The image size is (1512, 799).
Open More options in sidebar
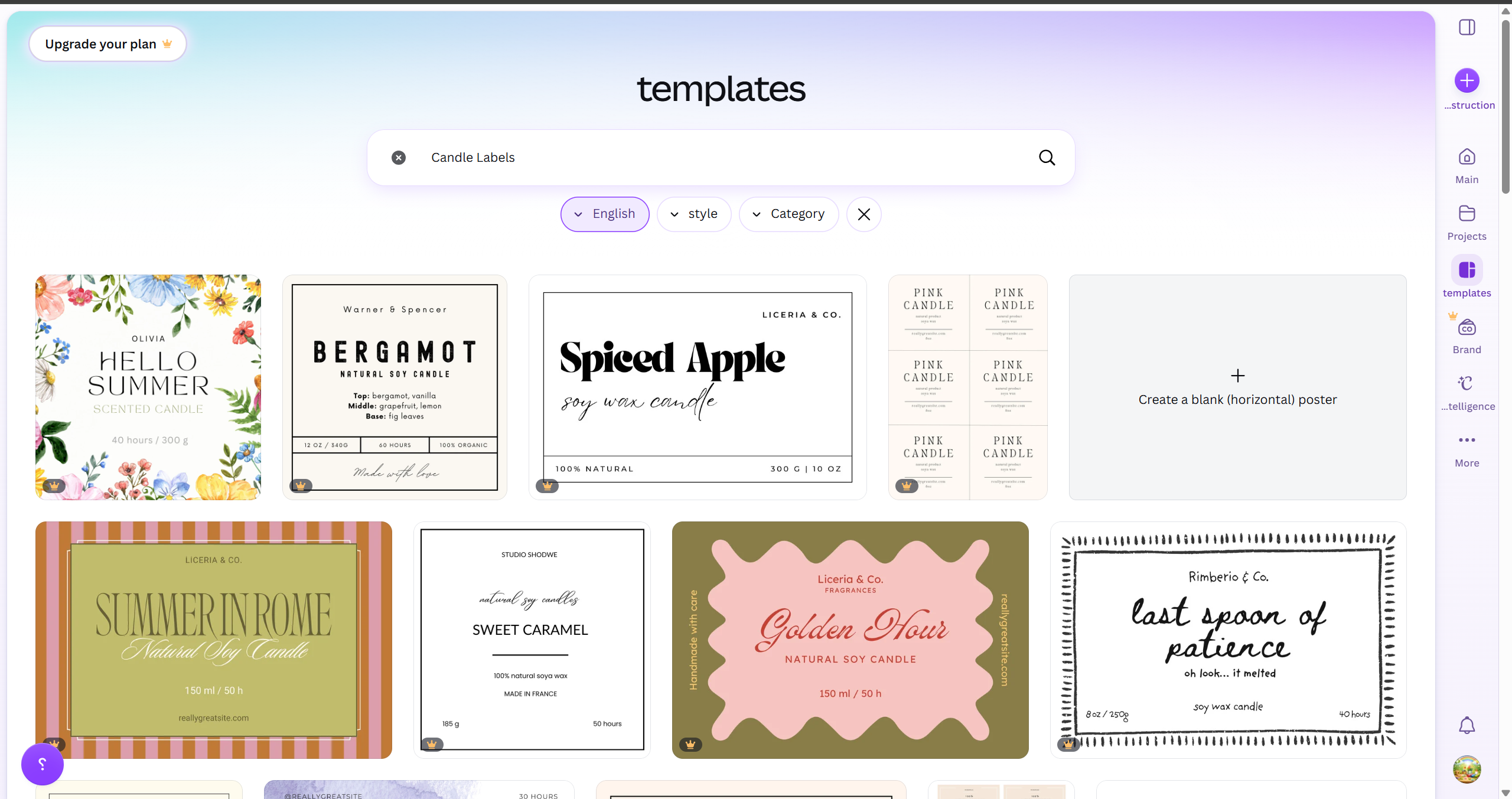click(x=1467, y=450)
